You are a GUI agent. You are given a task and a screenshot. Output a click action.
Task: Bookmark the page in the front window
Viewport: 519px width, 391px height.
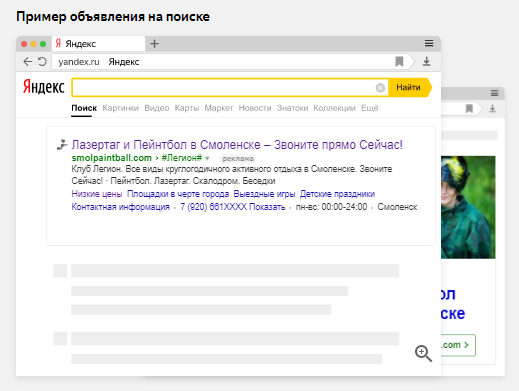[x=399, y=61]
